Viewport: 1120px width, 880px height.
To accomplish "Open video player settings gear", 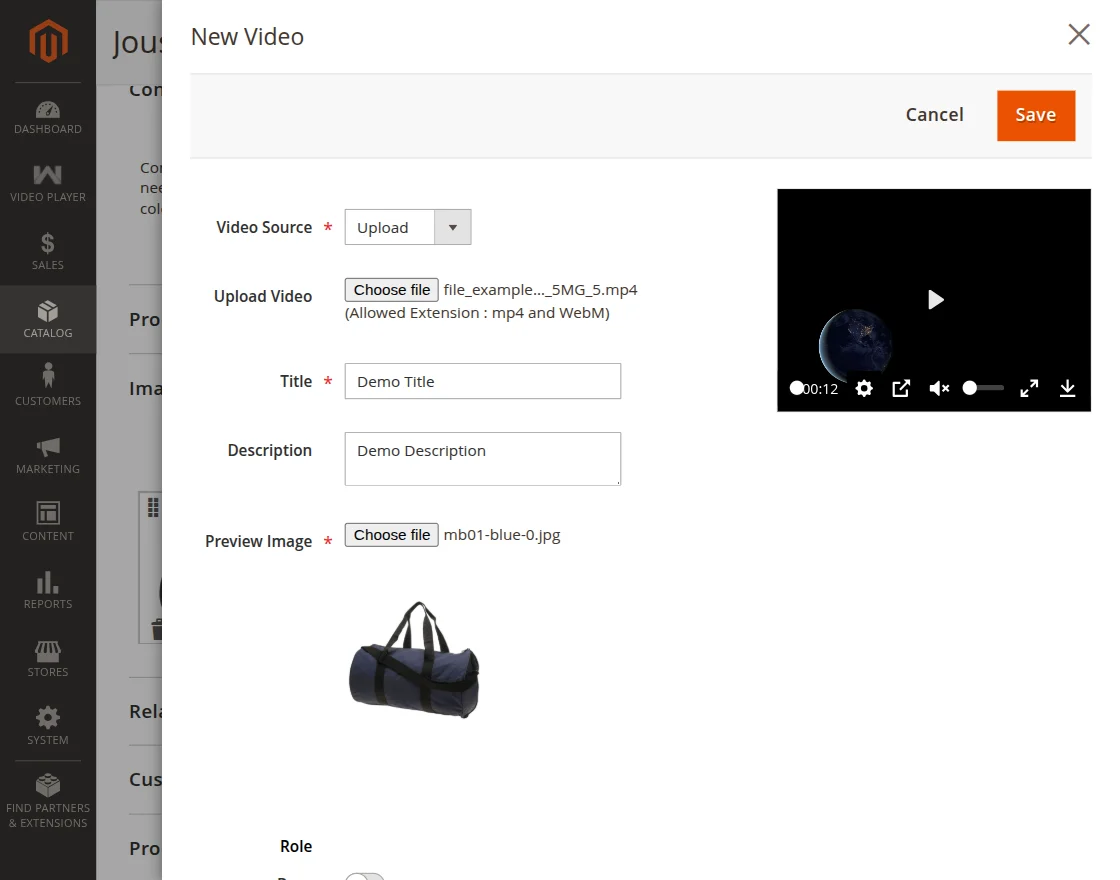I will pos(864,388).
